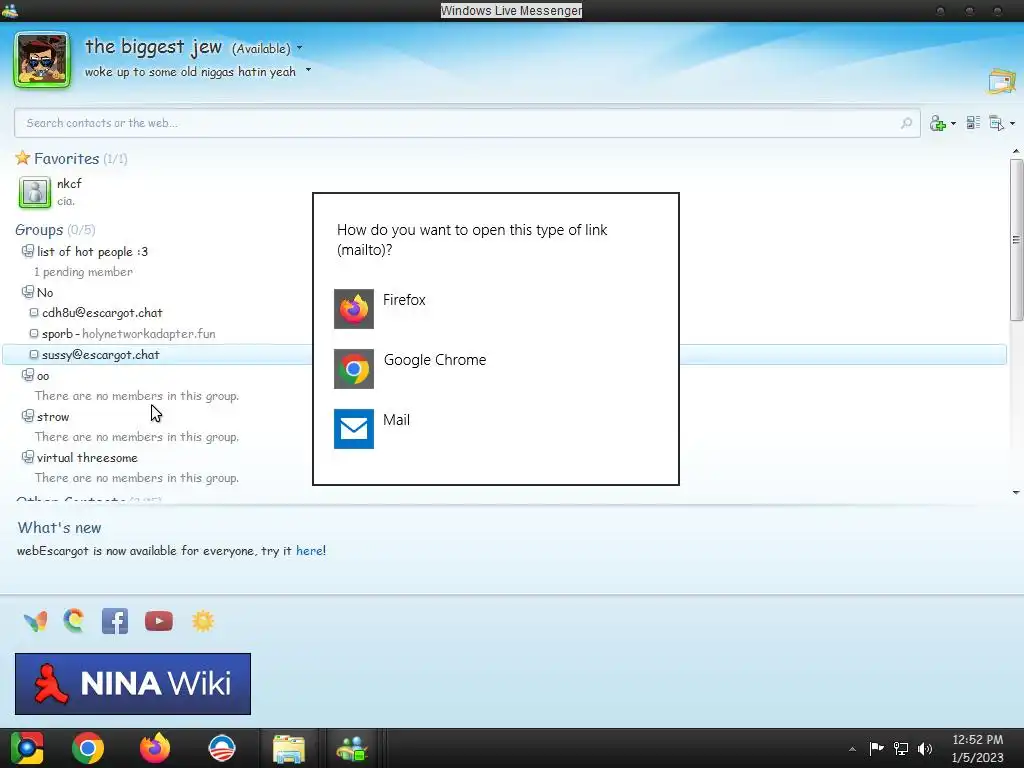1024x768 pixels.
Task: Select favorite contact nkcf
Action: click(69, 184)
